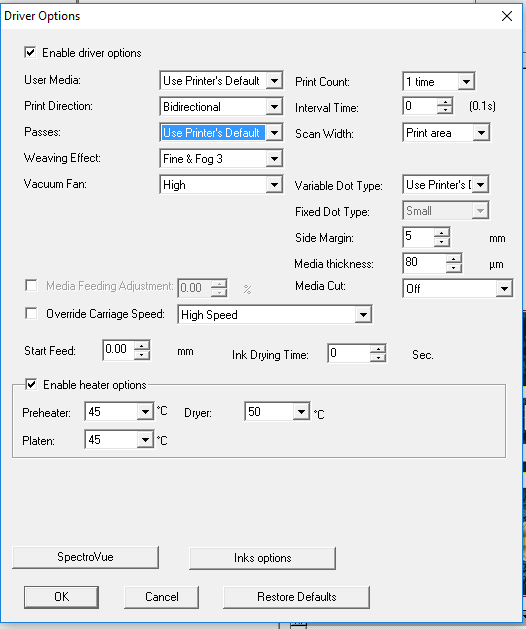Click the Inks options button
The height and width of the screenshot is (629, 526).
(262, 558)
